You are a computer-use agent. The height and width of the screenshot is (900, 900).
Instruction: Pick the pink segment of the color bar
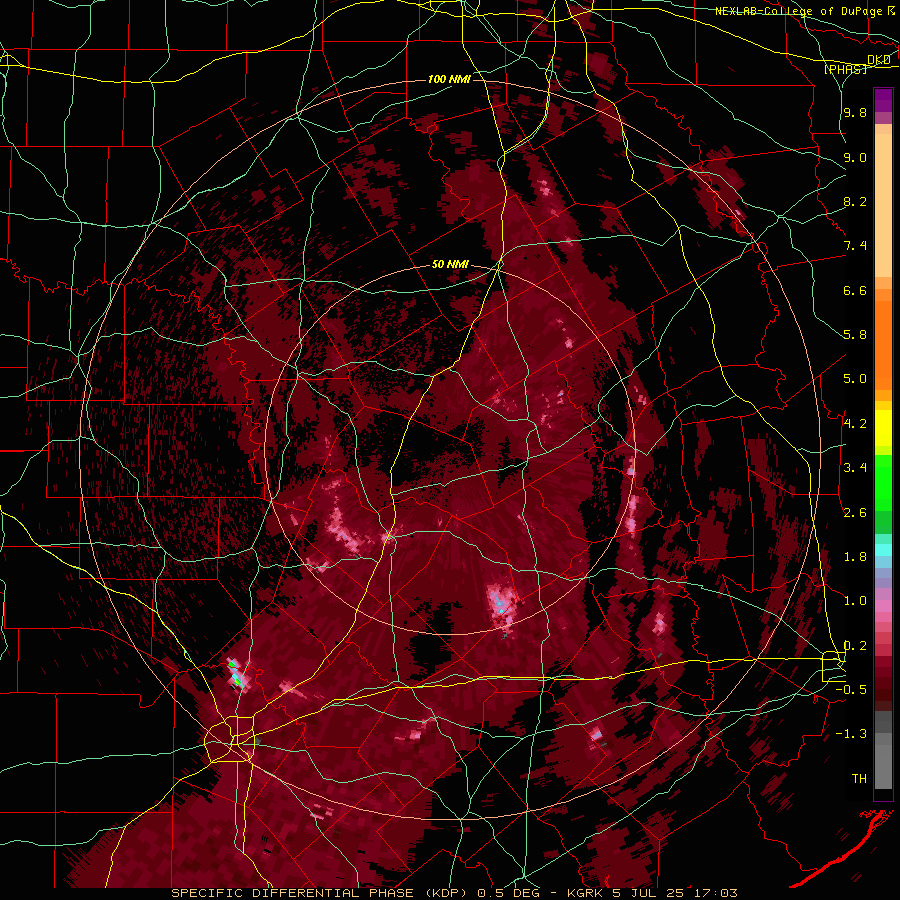883,606
